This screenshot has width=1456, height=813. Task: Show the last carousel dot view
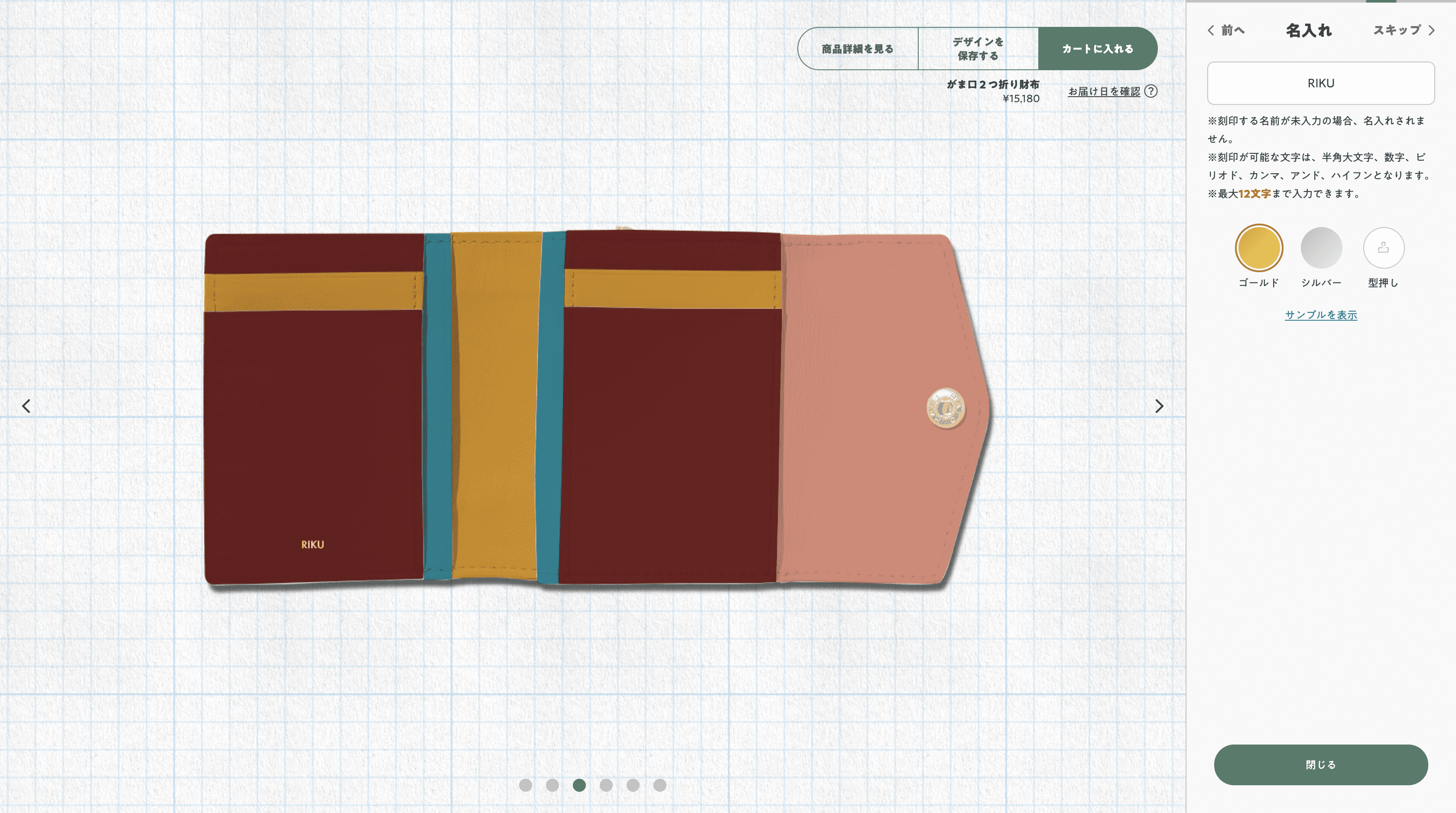click(x=660, y=785)
